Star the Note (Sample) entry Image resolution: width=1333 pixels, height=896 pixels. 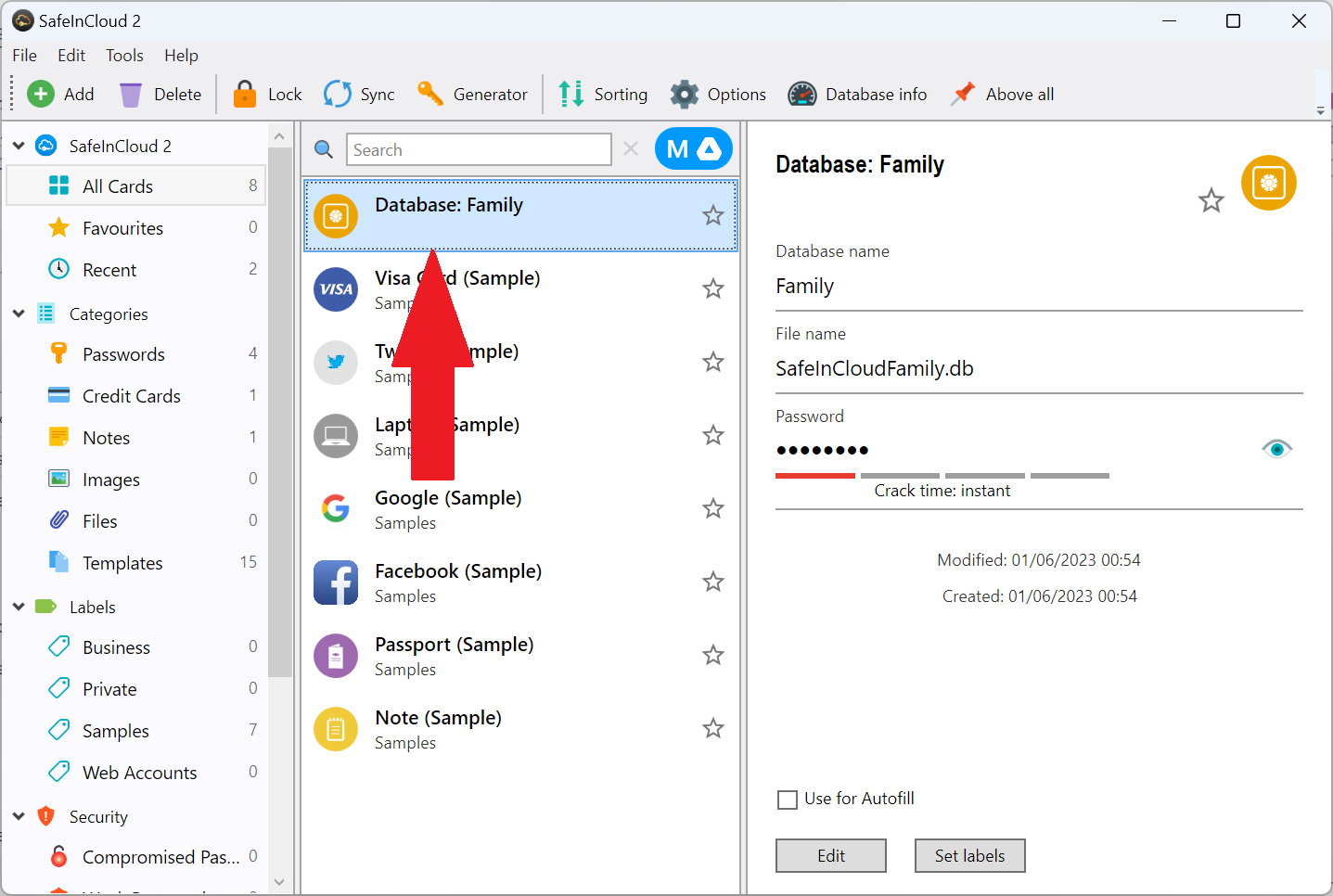(712, 728)
